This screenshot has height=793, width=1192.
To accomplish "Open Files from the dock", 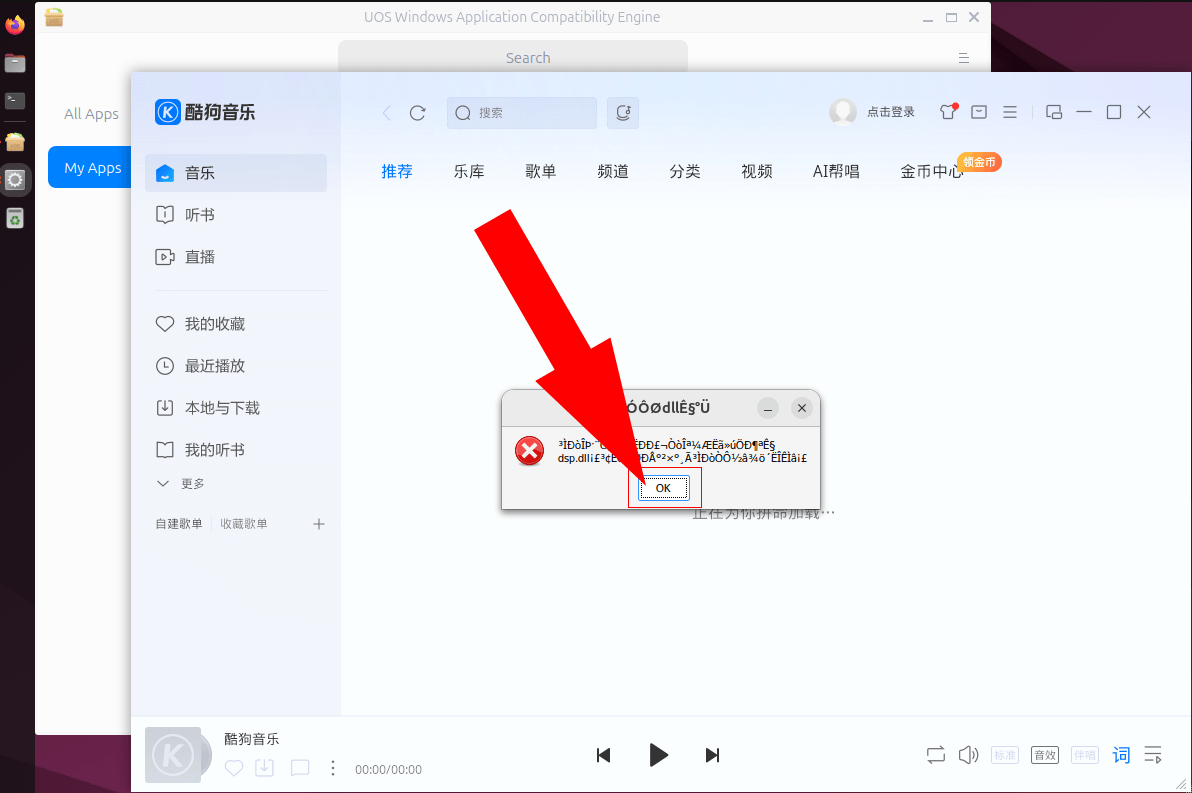I will (x=15, y=63).
